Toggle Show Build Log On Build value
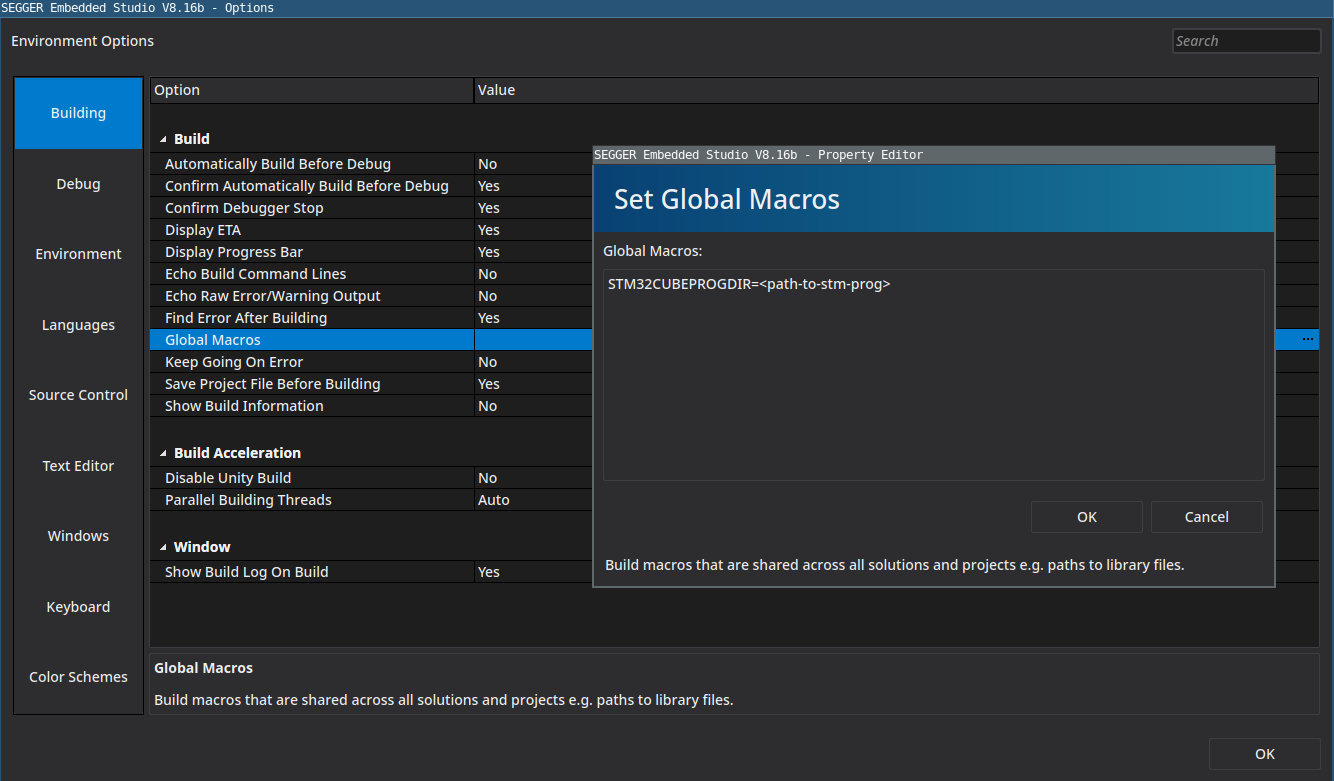This screenshot has height=781, width=1334. [530, 572]
